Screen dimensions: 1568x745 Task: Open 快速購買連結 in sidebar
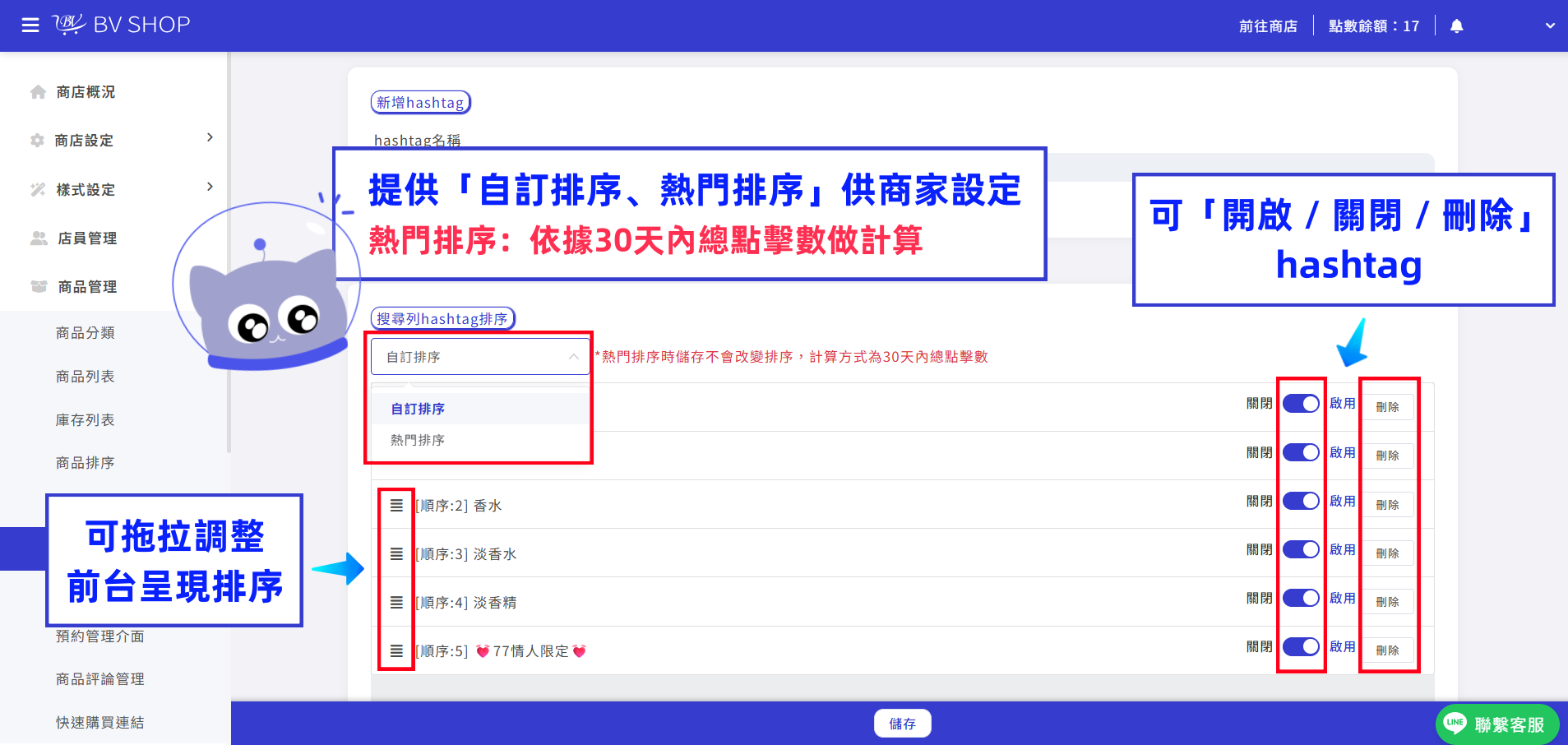100,723
